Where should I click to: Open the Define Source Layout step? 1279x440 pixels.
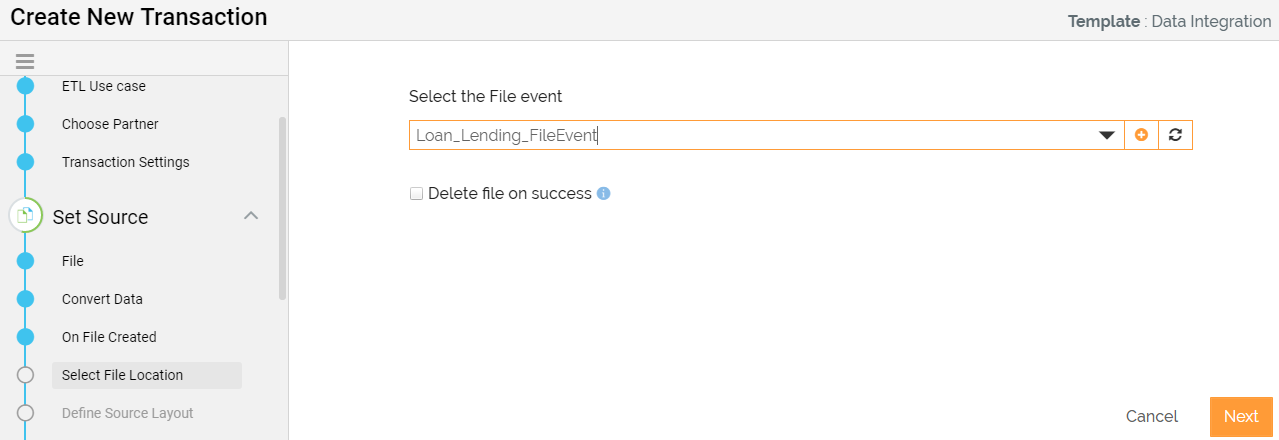(128, 413)
